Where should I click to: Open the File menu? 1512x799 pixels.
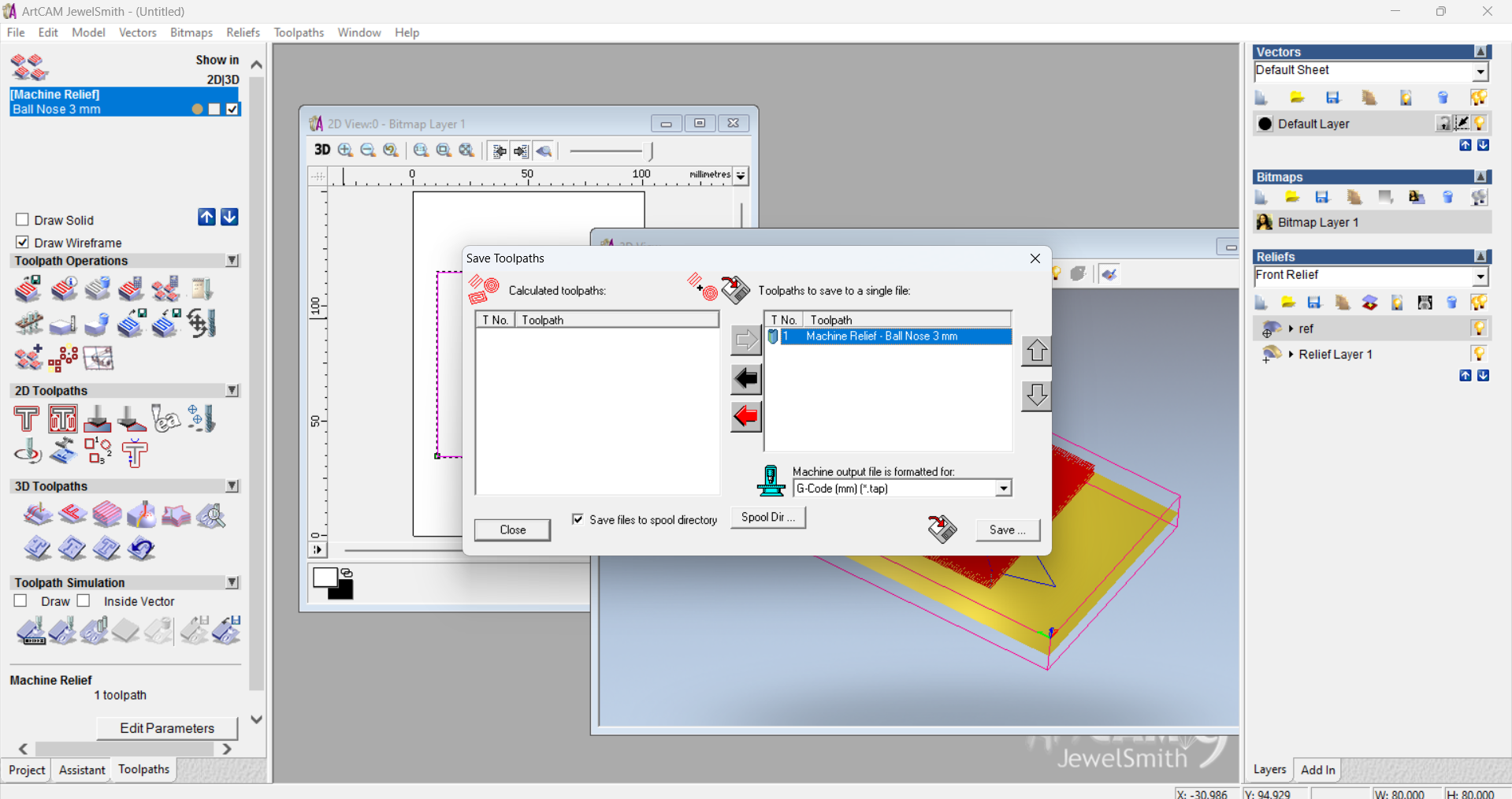tap(16, 32)
